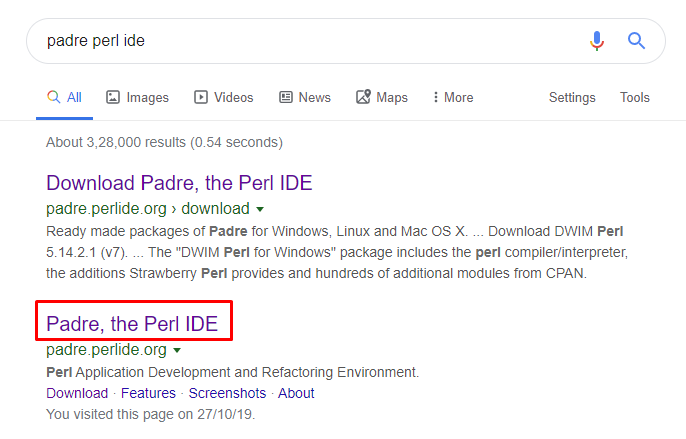Open "Download Padre, the Perl IDE" result
Viewport: 686px width, 439px height.
(x=179, y=183)
